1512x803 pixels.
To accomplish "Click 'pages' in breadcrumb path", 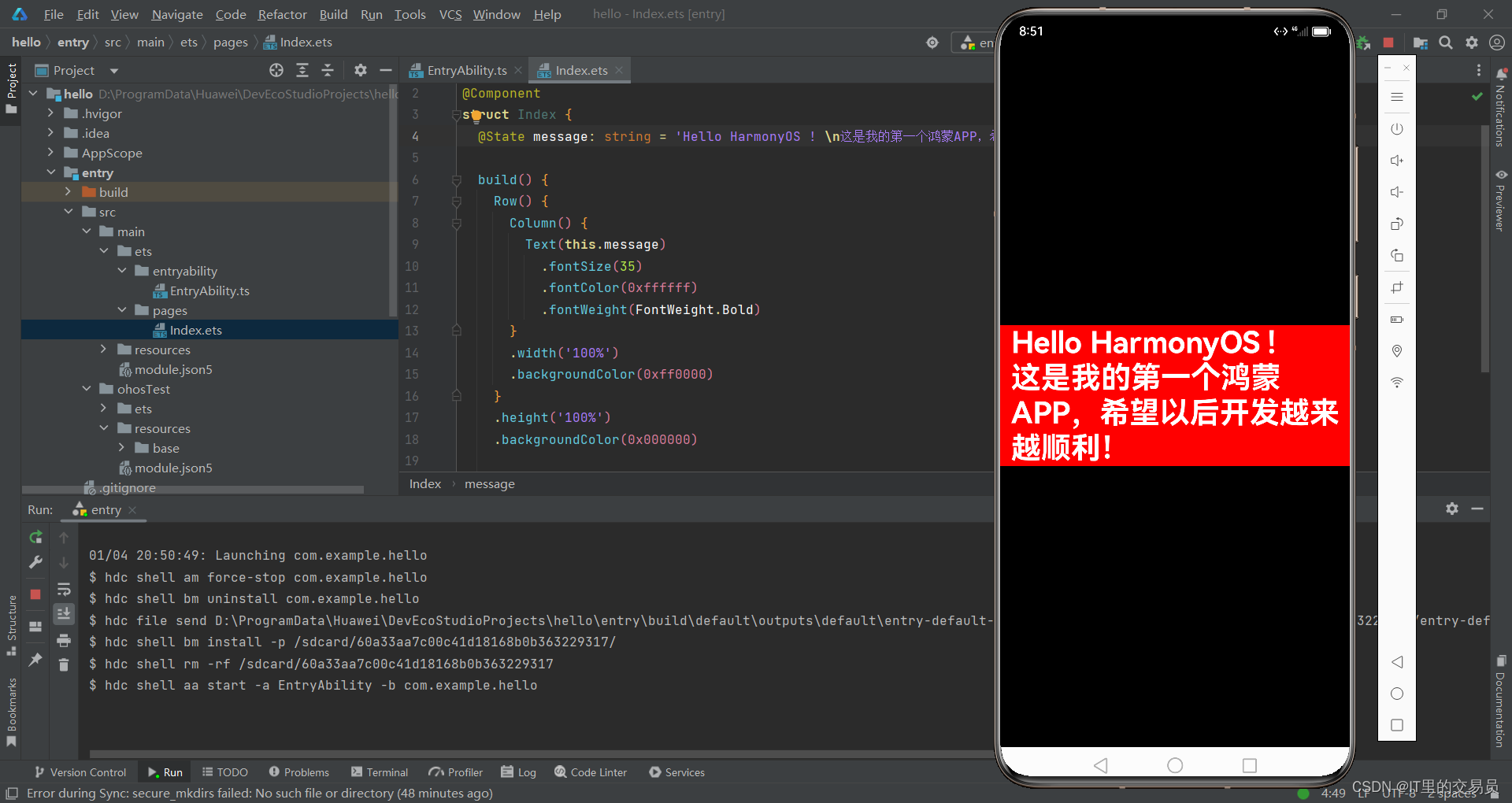I will pyautogui.click(x=231, y=43).
